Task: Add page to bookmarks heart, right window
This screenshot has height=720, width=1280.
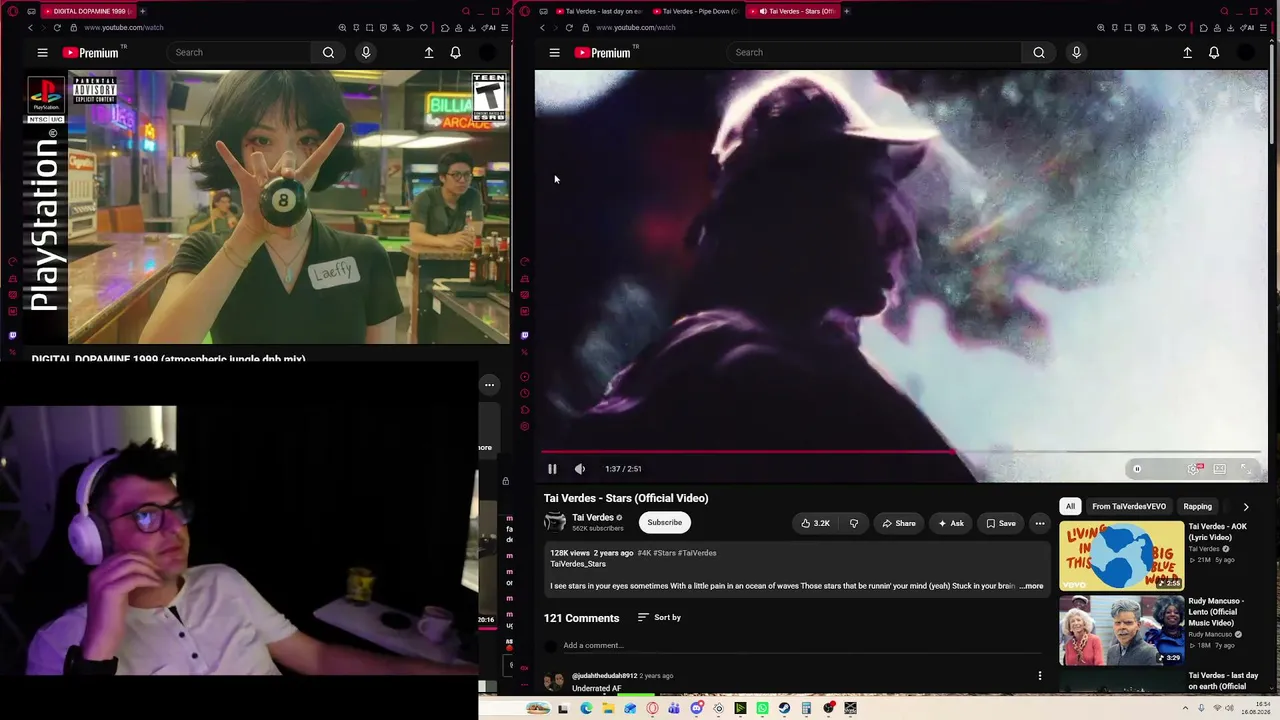Action: pos(1182,28)
